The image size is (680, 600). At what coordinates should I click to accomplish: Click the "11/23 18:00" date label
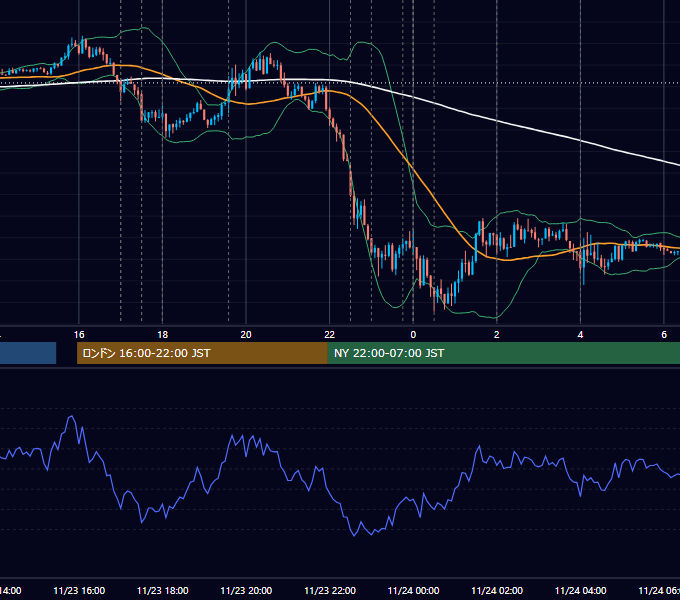click(163, 590)
